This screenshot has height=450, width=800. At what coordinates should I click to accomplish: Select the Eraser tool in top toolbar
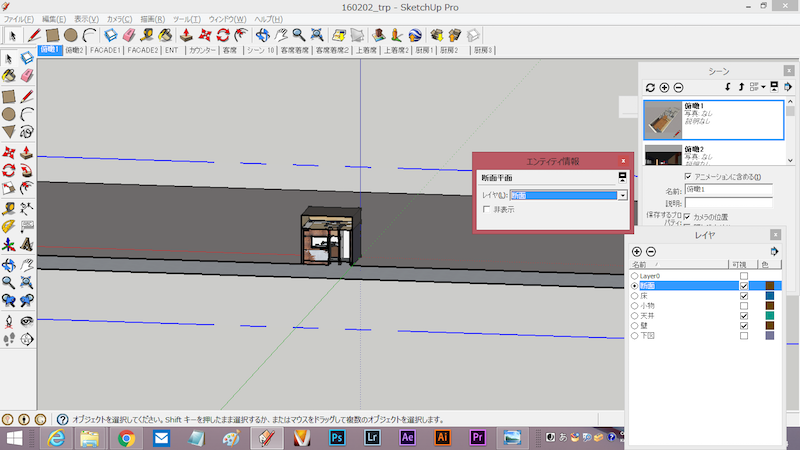[x=128, y=34]
